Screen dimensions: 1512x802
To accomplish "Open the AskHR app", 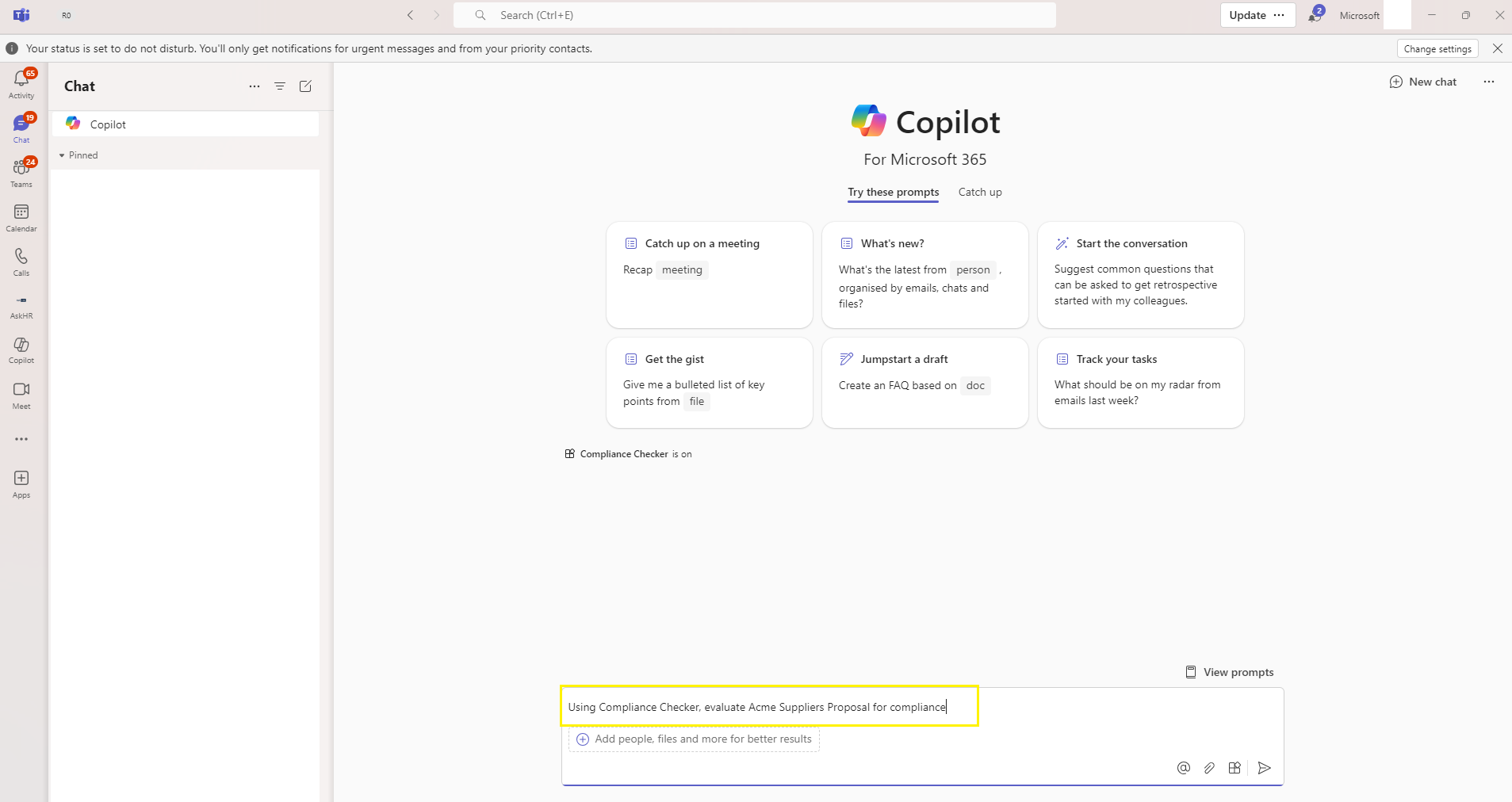I will (x=21, y=306).
